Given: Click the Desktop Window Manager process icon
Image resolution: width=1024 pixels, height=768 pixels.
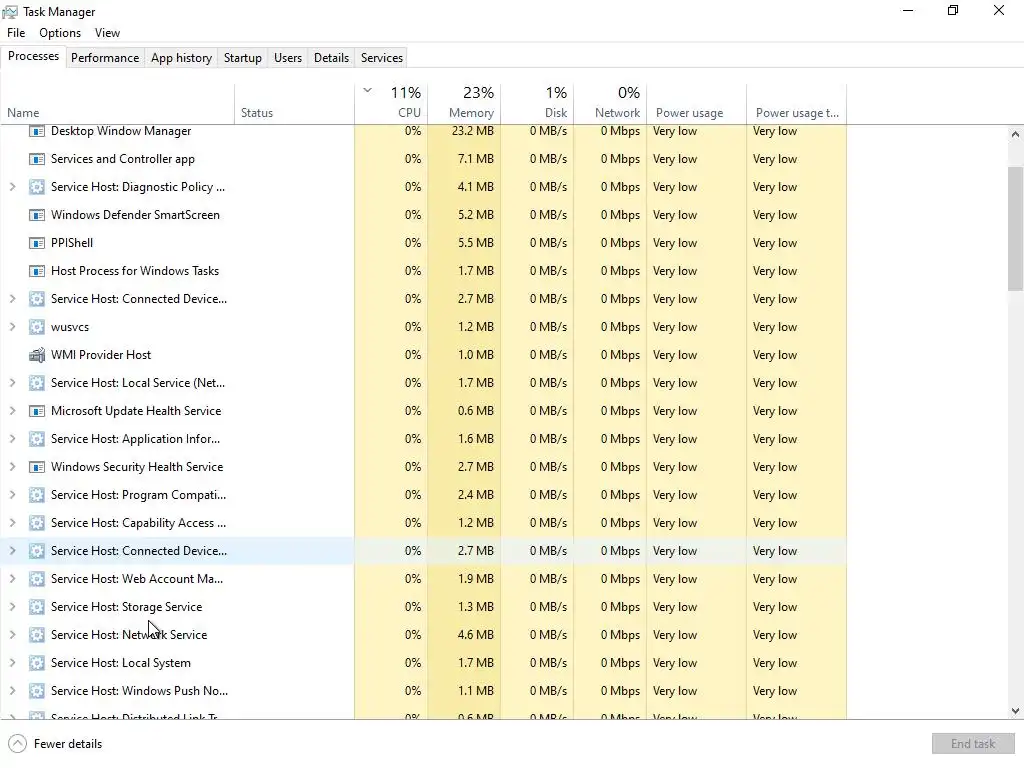Looking at the screenshot, I should (x=37, y=131).
